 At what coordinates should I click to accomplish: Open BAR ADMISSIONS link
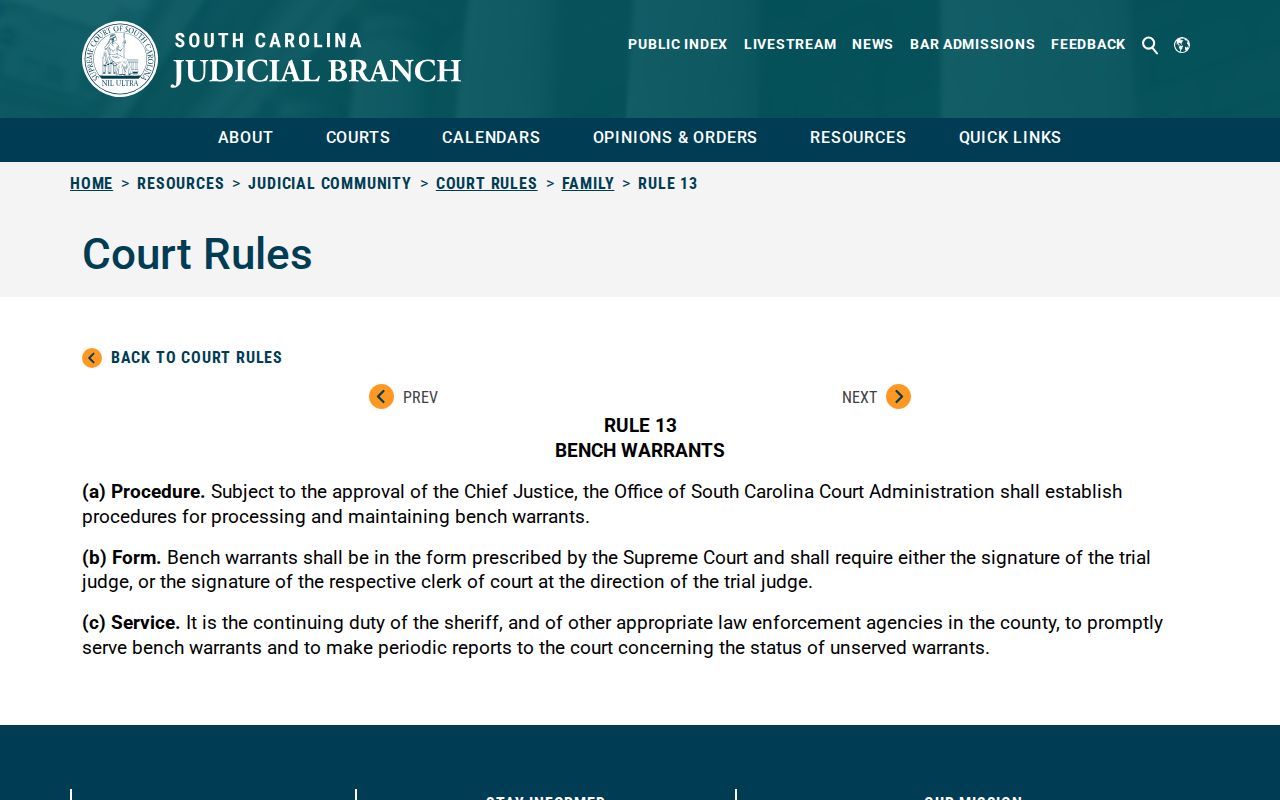click(x=972, y=45)
